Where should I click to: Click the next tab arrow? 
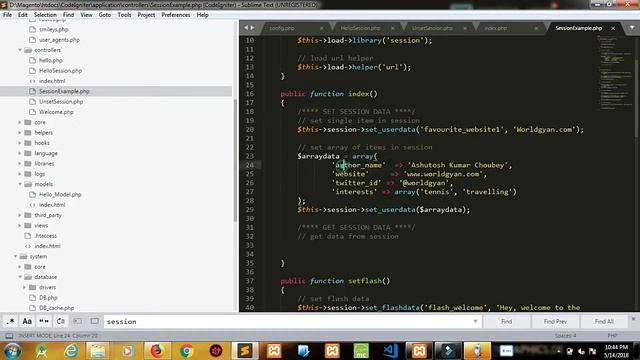coord(252,28)
